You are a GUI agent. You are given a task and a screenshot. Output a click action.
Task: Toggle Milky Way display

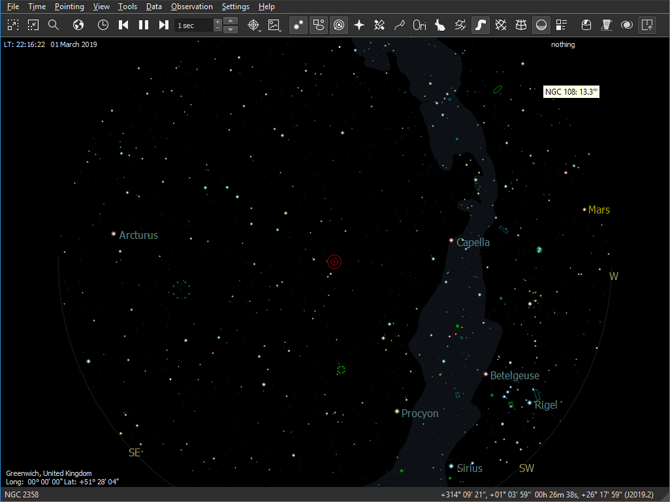(480, 25)
